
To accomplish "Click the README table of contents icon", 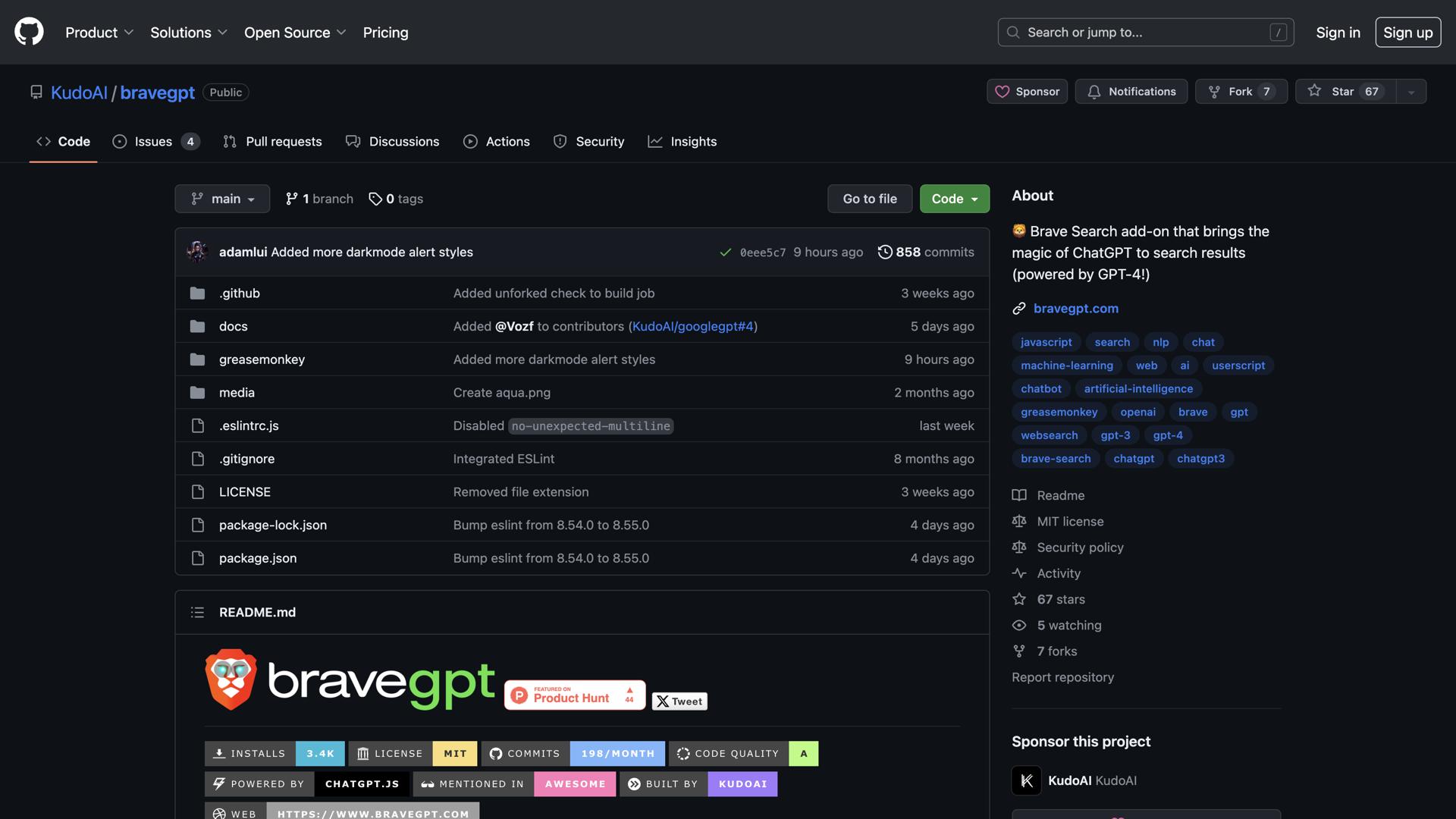I will (197, 612).
